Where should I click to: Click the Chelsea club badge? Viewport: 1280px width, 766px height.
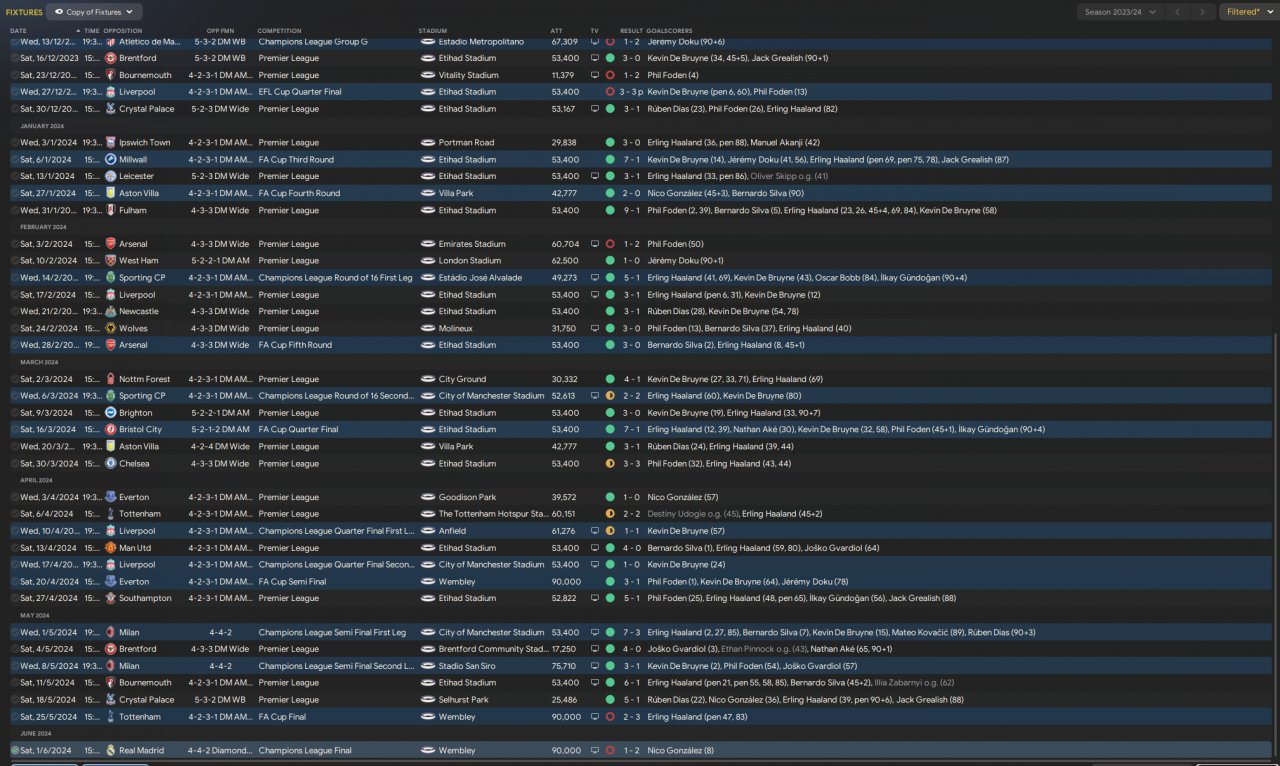(111, 463)
